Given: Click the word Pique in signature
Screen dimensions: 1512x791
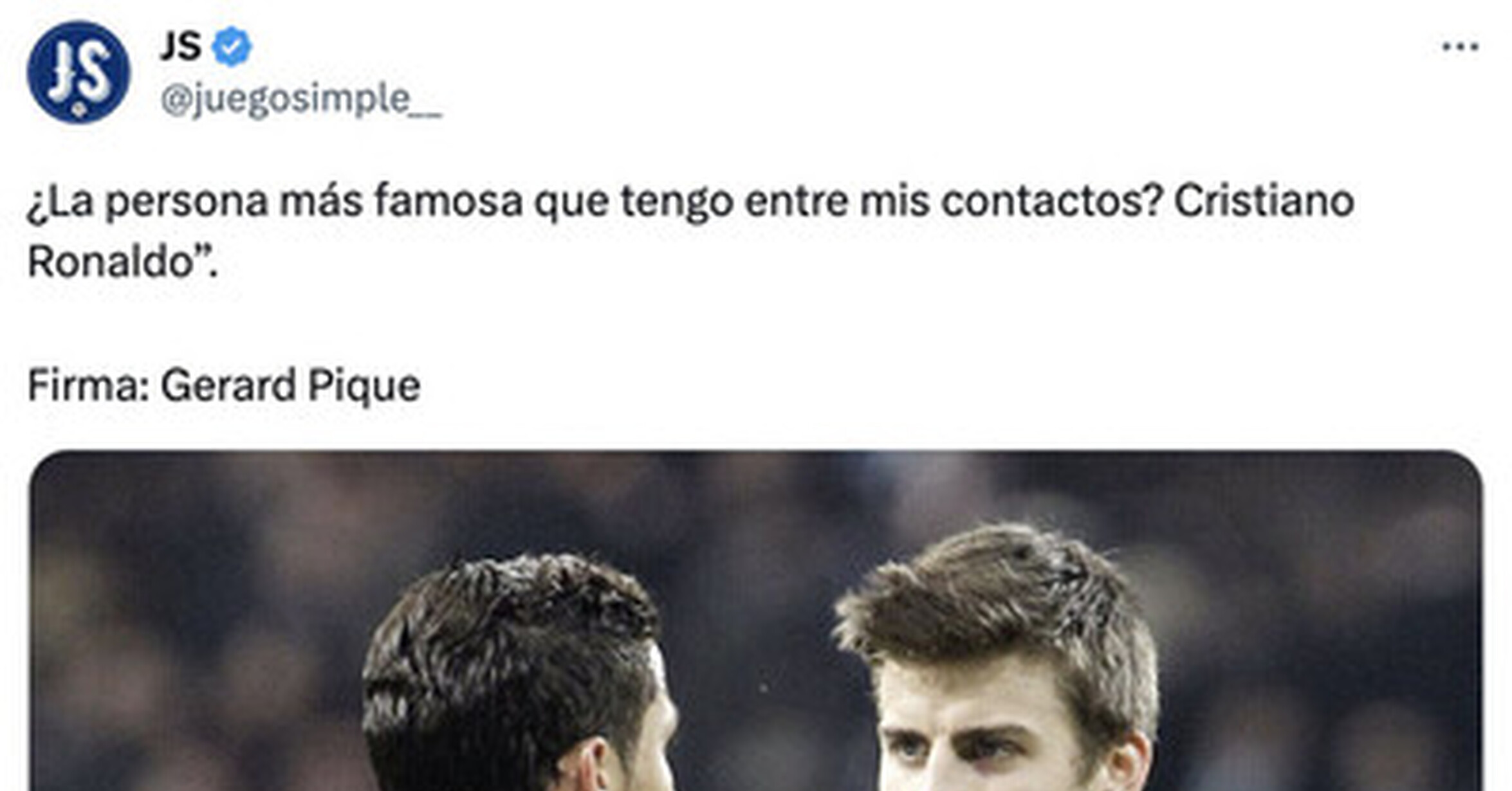Looking at the screenshot, I should point(364,387).
